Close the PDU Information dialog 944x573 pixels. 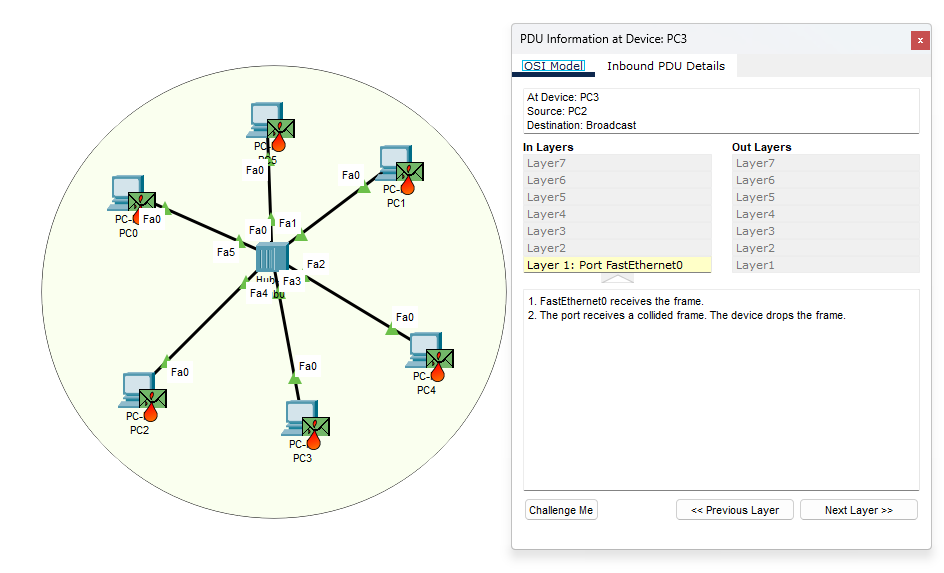coord(920,40)
